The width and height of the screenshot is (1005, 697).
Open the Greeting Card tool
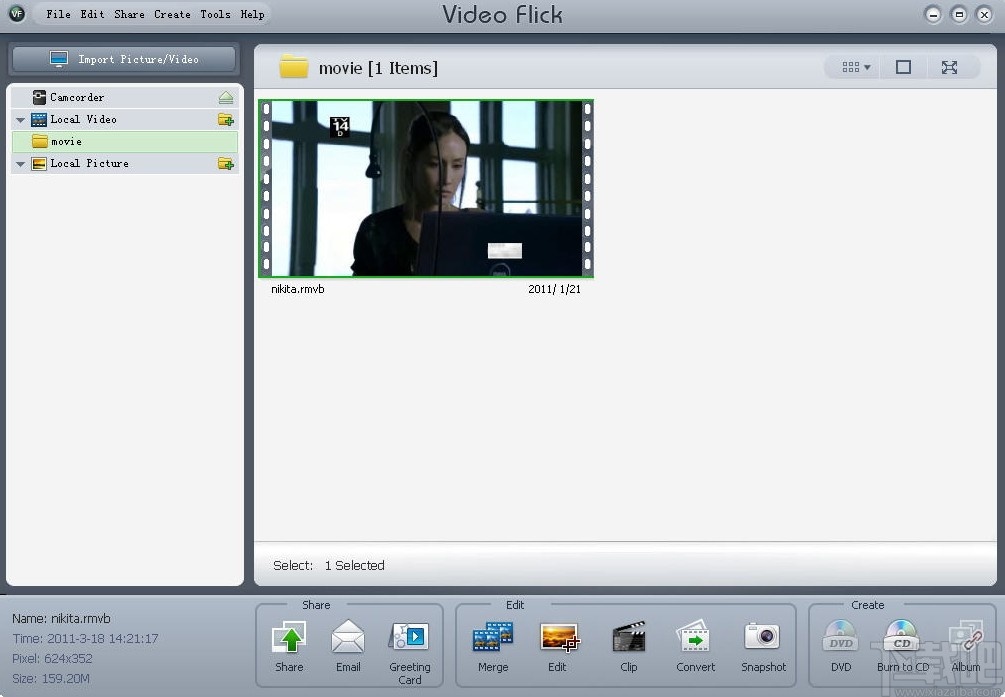click(x=410, y=637)
